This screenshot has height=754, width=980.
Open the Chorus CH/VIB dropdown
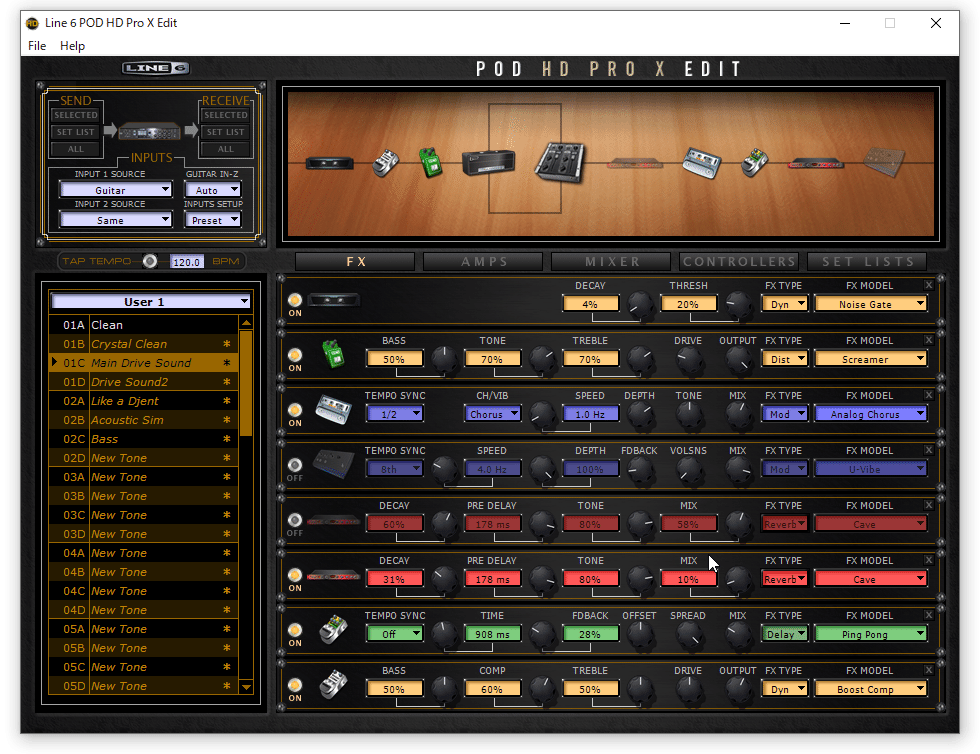click(492, 414)
